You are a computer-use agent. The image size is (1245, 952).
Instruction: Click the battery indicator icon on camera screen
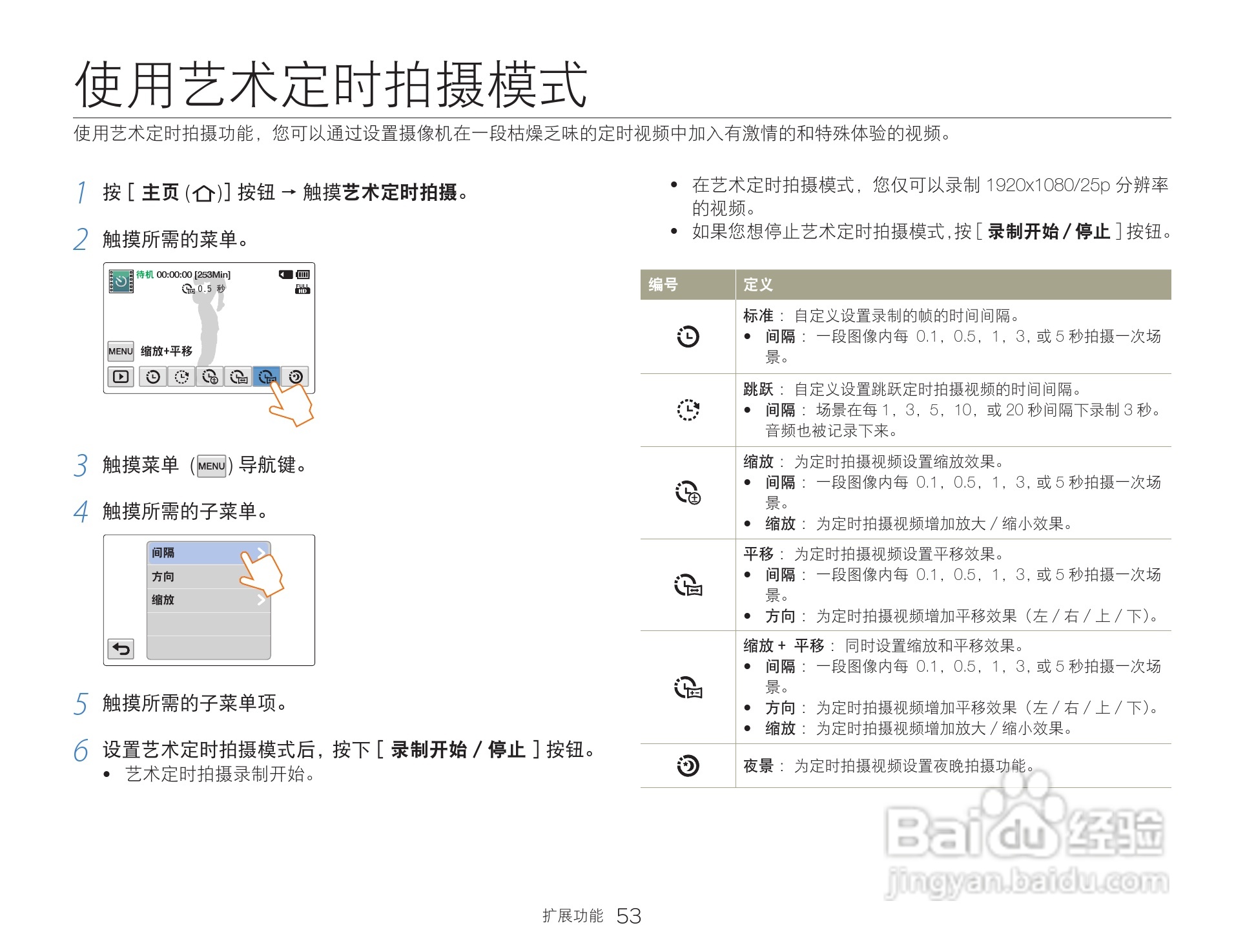(303, 274)
